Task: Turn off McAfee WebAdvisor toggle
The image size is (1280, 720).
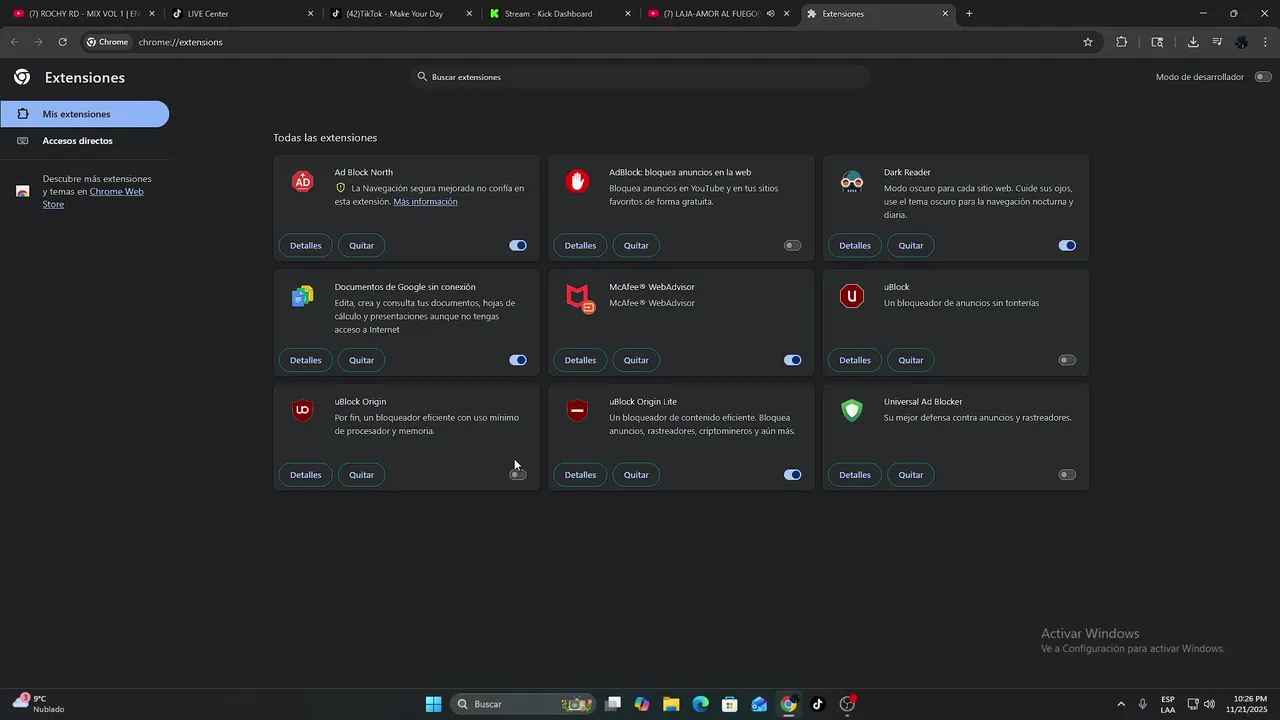Action: (x=792, y=360)
